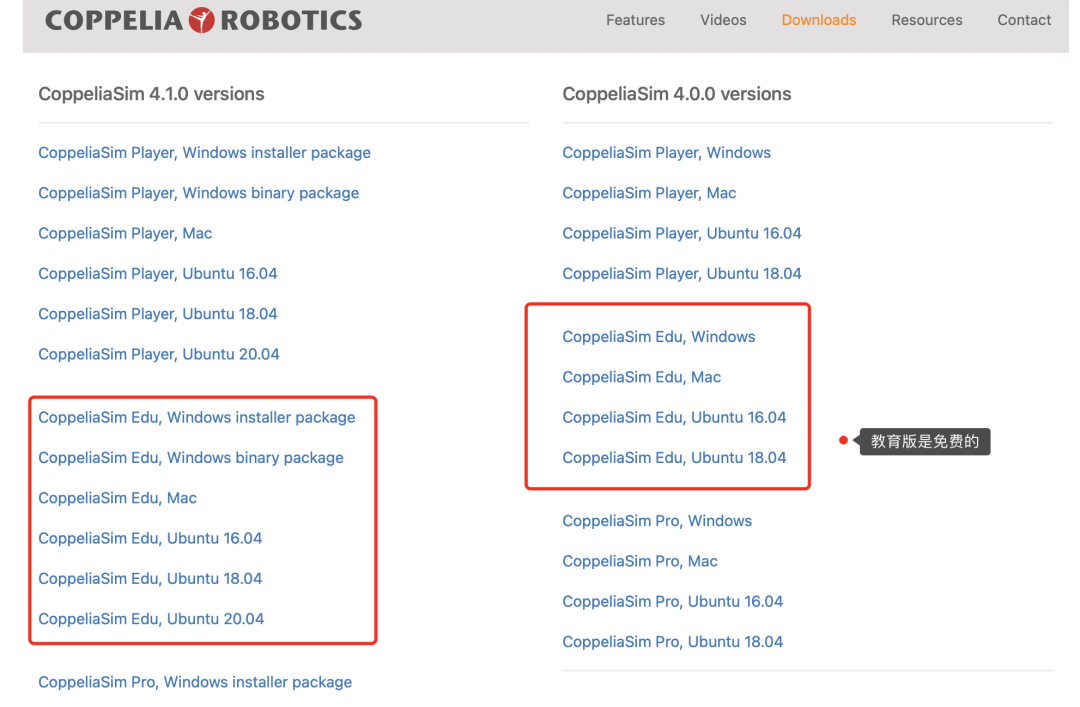Download CoppeliaSim 4.0.0 Edu for Windows
This screenshot has width=1080, height=707.
(658, 337)
